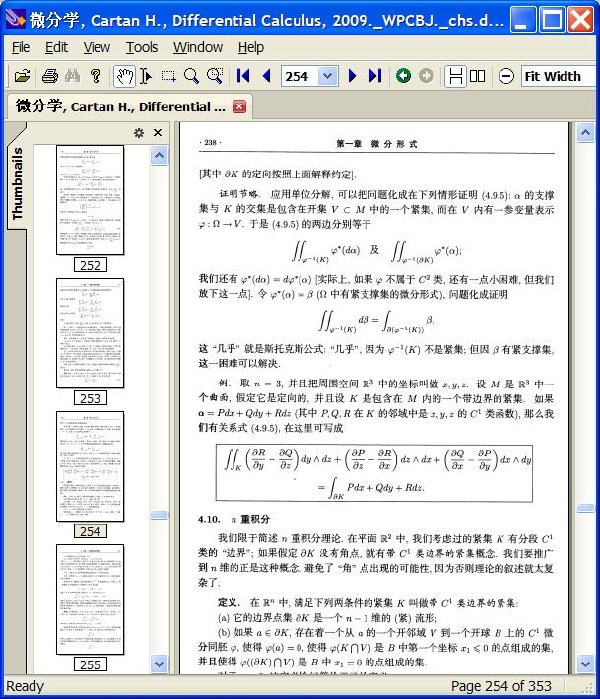Click the document vertical scrollbar handle
Image resolution: width=600 pixels, height=699 pixels.
point(585,508)
